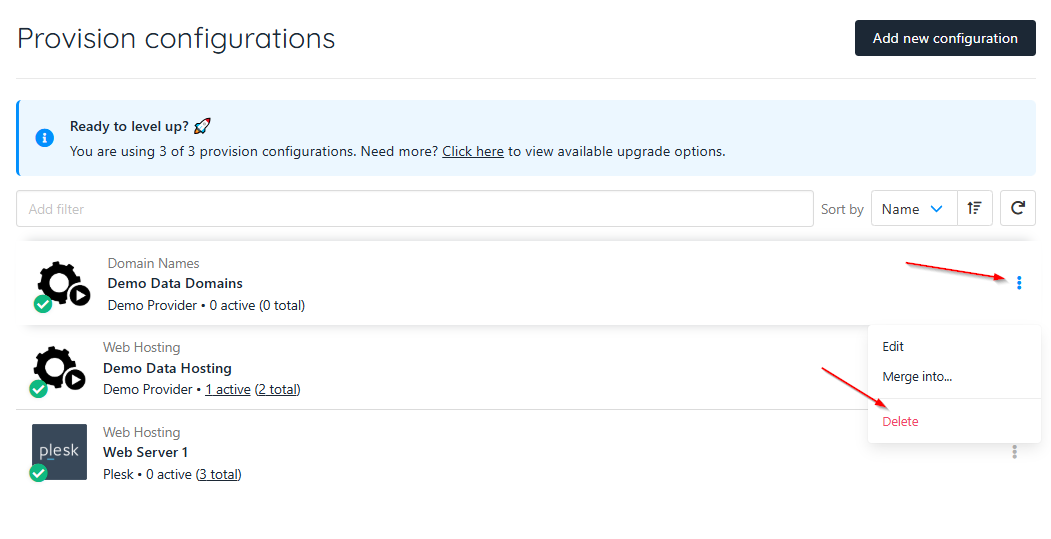Open the Demo Data Domains three-dot menu
Screen dimensions: 1051x539
coord(1019,283)
